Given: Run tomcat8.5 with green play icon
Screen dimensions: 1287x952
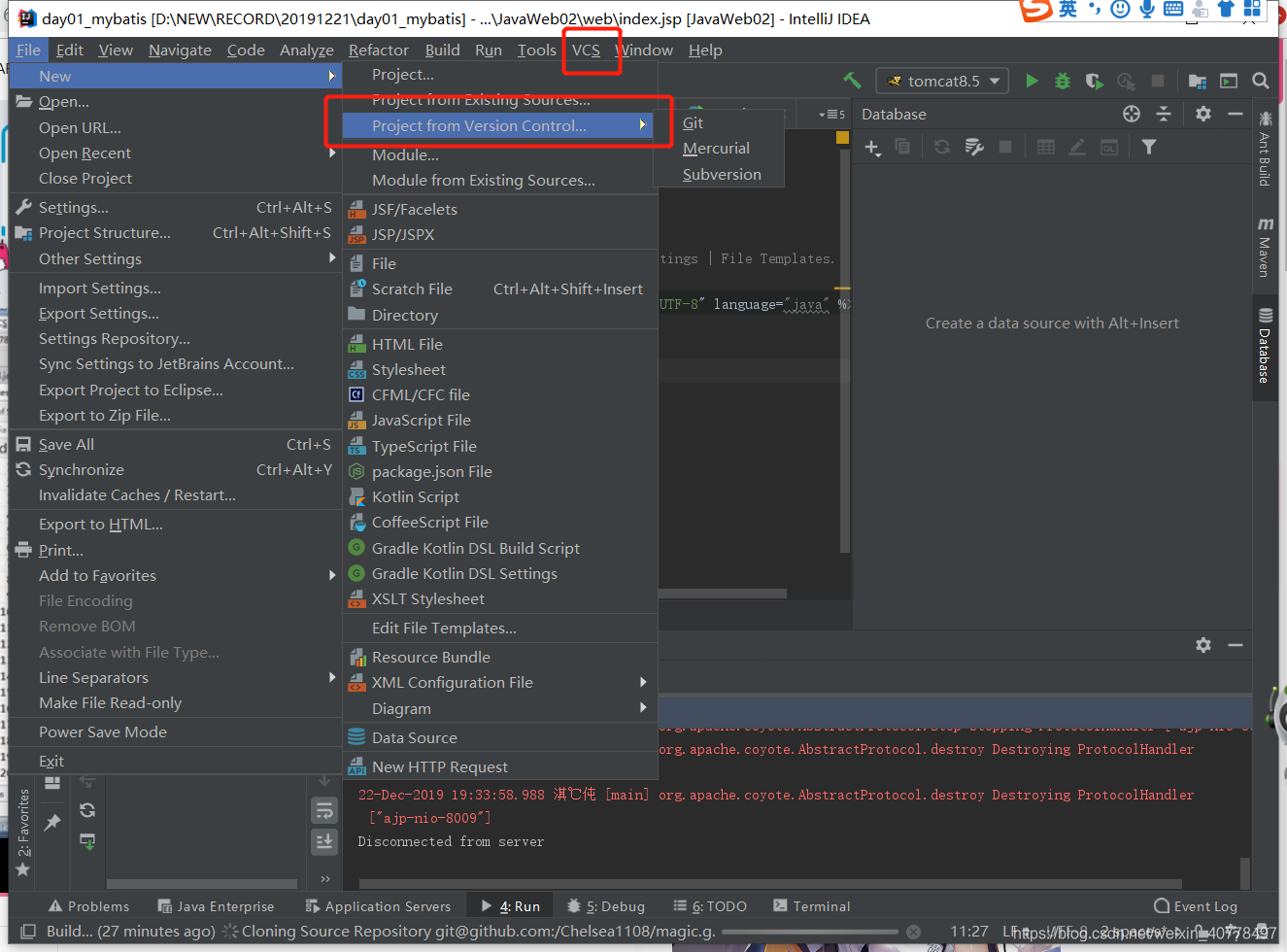Looking at the screenshot, I should (x=1033, y=81).
